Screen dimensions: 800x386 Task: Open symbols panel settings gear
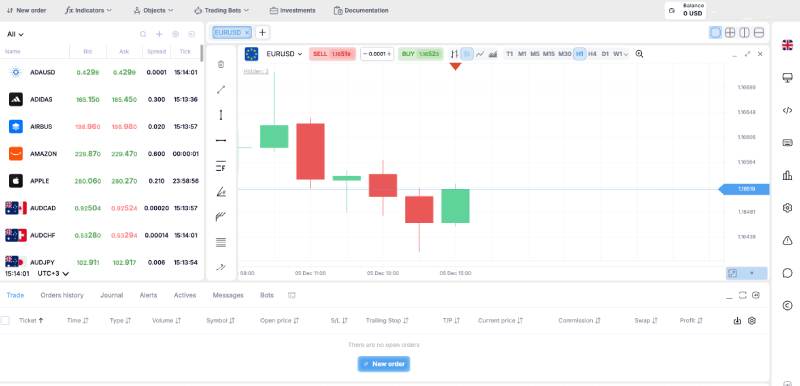pyautogui.click(x=176, y=34)
